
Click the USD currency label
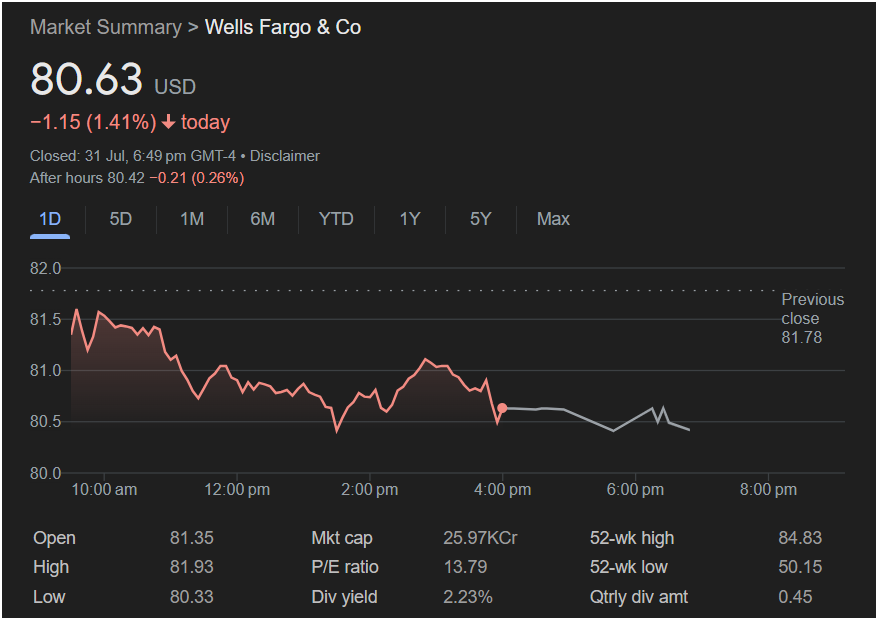pyautogui.click(x=175, y=87)
